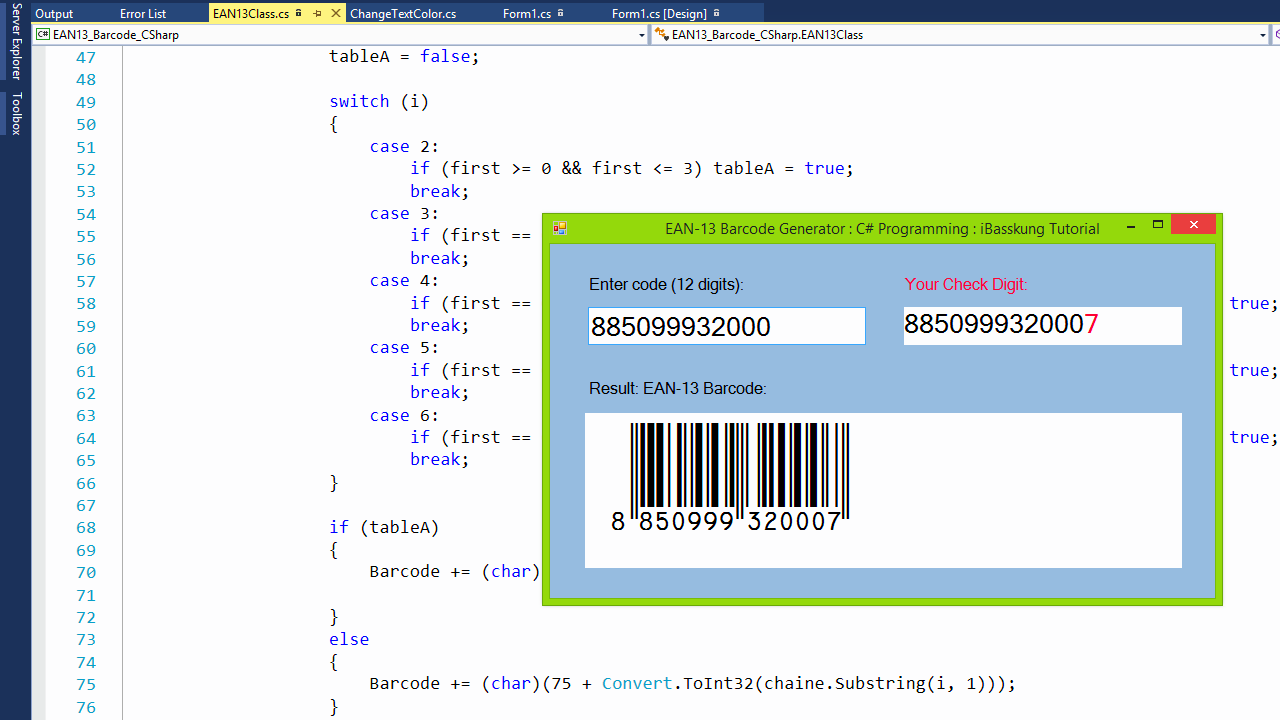
Task: Click the 'Result: EAN-13 Barcode:' label
Action: coord(678,388)
